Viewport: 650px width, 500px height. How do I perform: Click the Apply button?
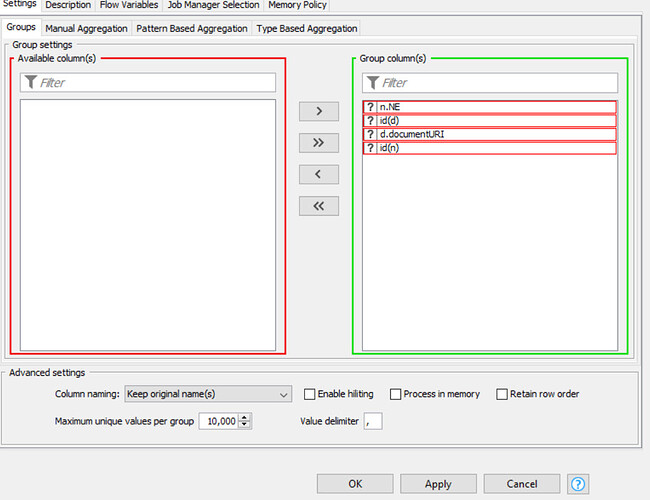click(438, 484)
